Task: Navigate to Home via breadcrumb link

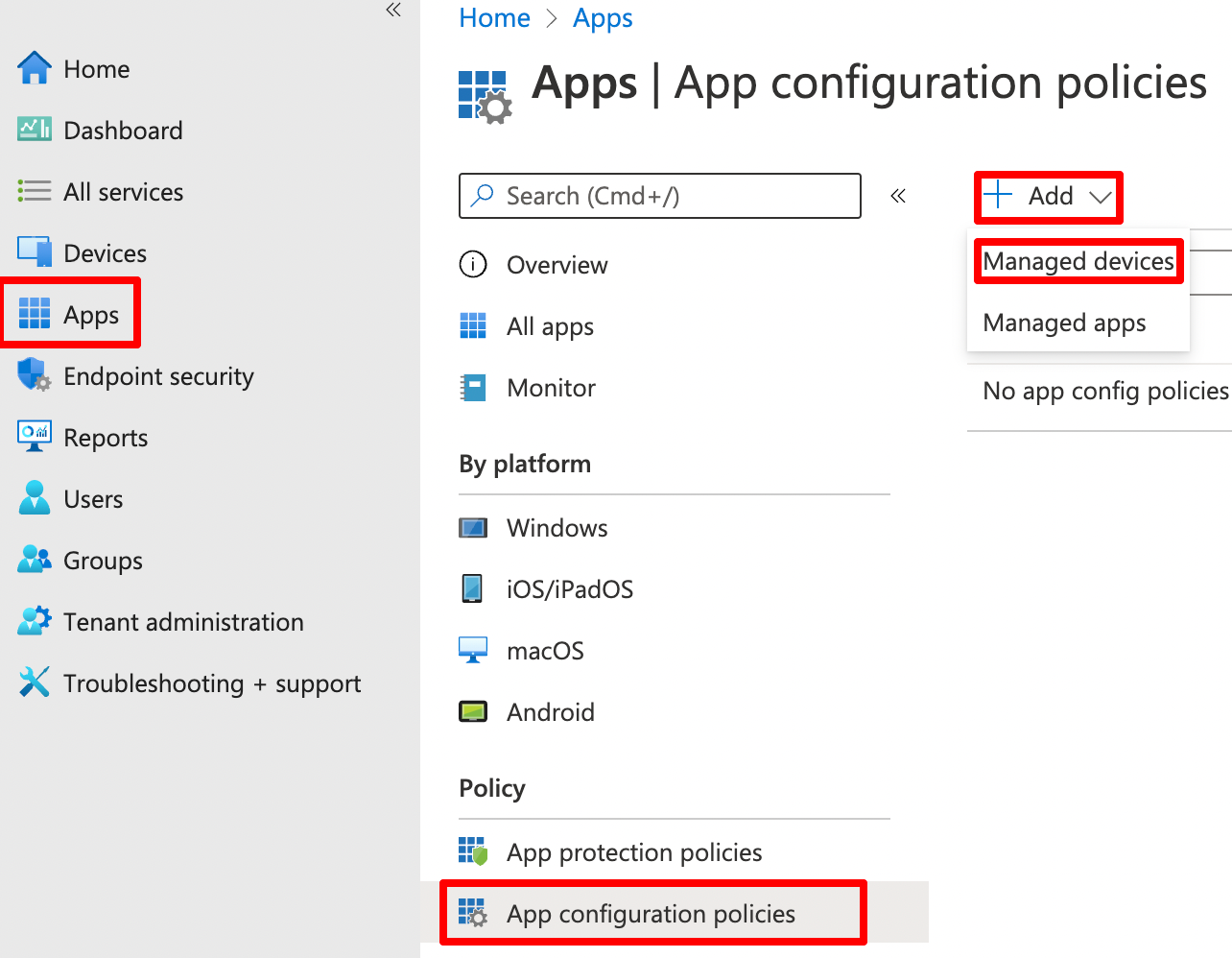Action: (494, 17)
